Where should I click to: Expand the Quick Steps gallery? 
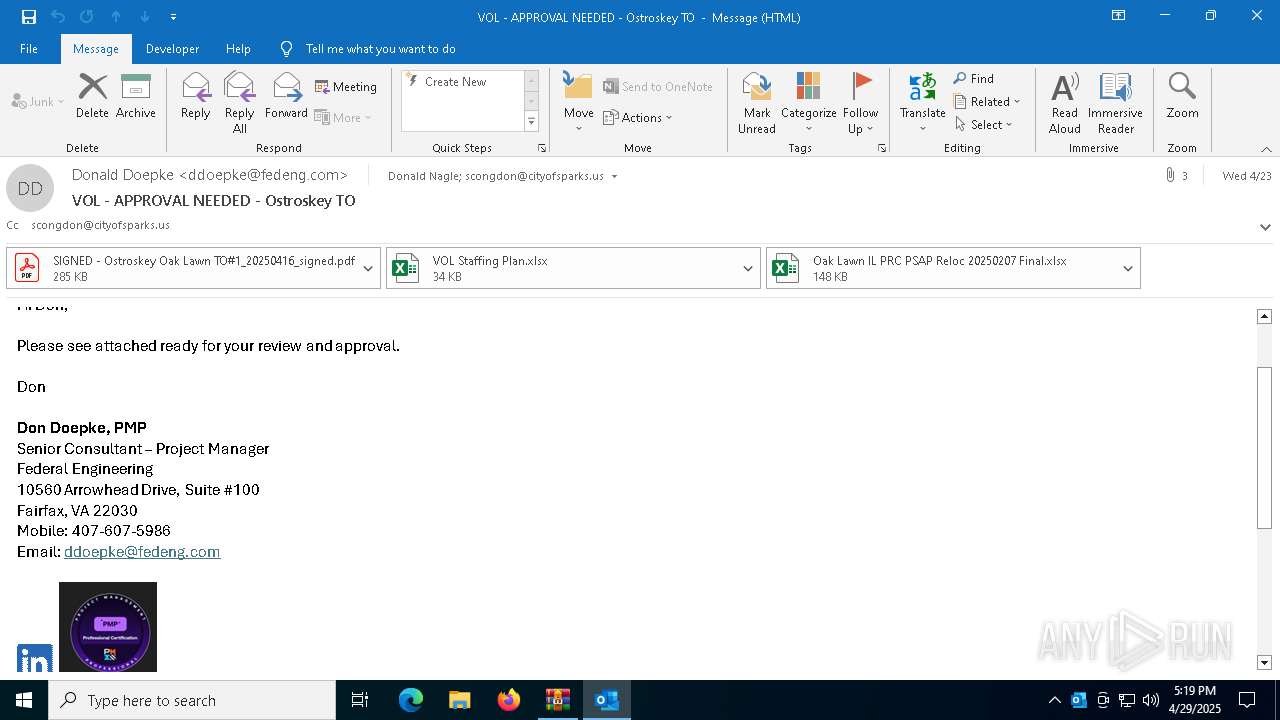(531, 122)
